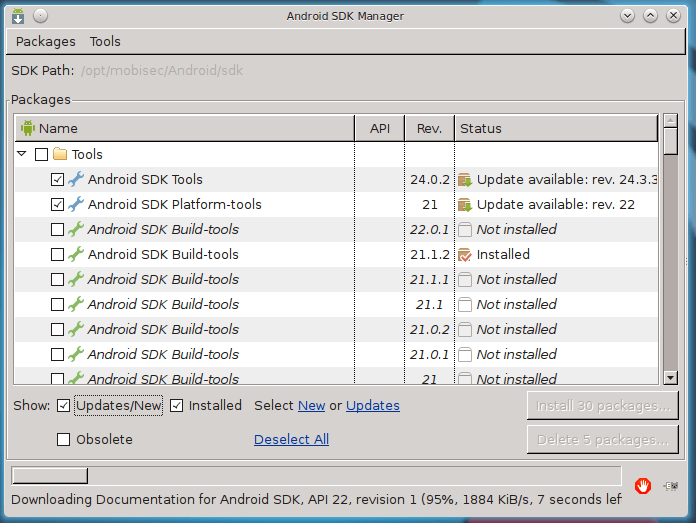Click the Android SDK Platform-tools wrench icon
This screenshot has width=696, height=523.
pos(76,205)
